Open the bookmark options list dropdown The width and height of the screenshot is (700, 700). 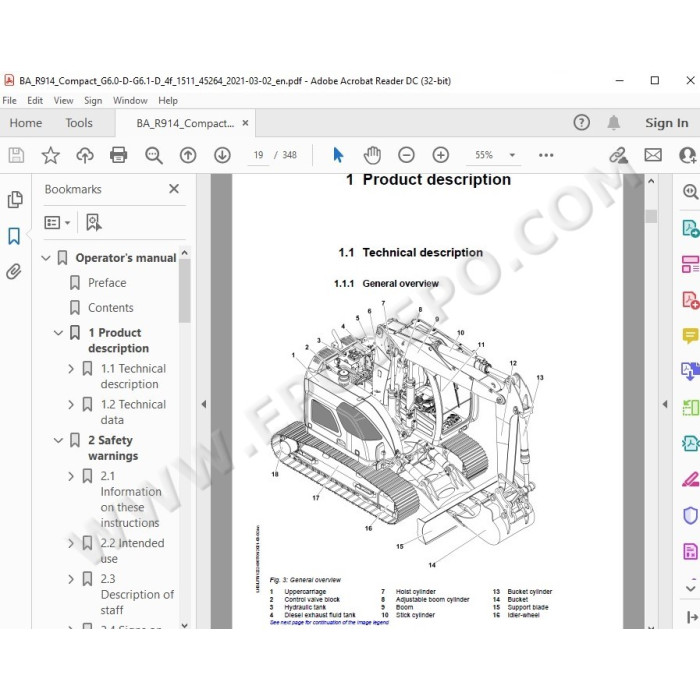click(x=57, y=222)
